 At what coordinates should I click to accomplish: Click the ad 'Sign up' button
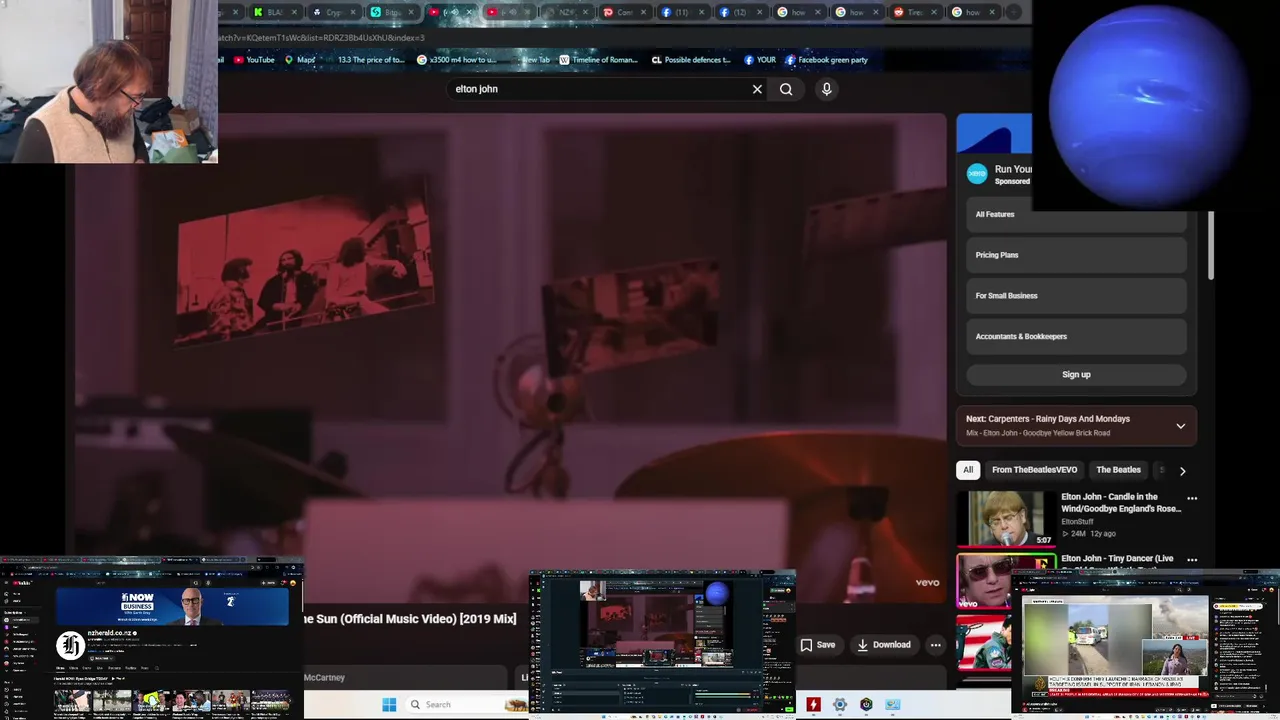click(1076, 374)
